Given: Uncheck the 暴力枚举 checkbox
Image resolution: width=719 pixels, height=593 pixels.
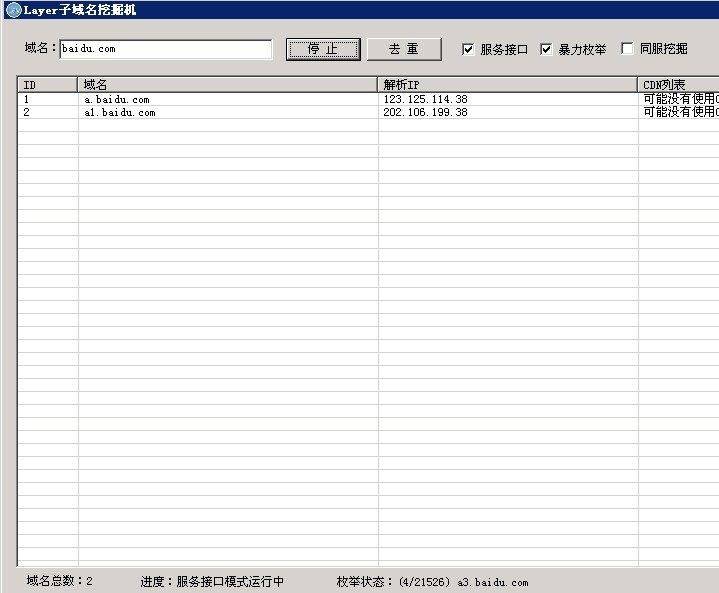Looking at the screenshot, I should 546,49.
